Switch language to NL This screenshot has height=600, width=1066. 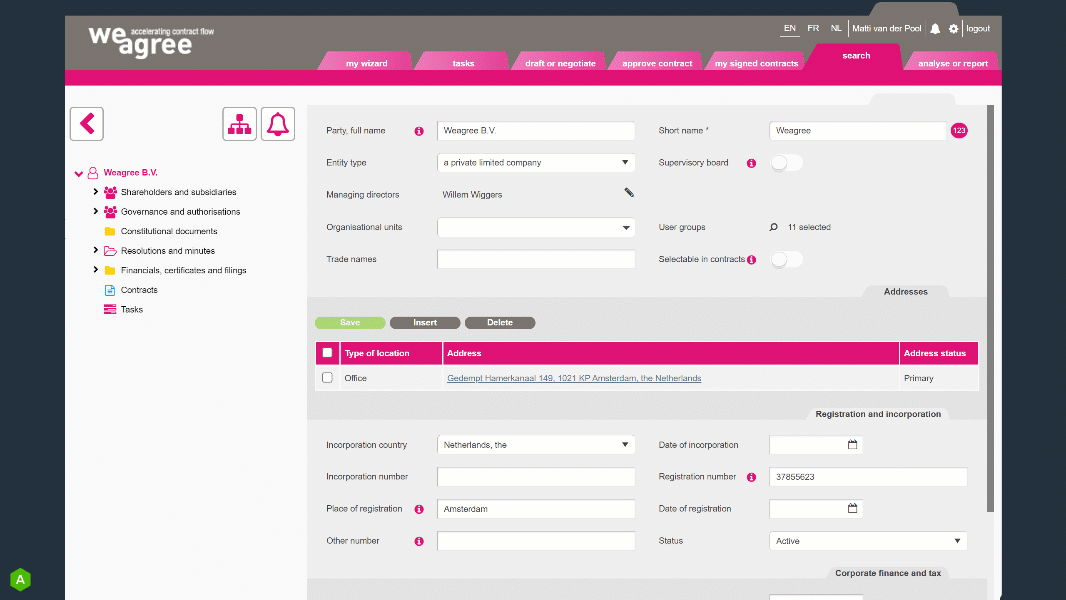[836, 29]
